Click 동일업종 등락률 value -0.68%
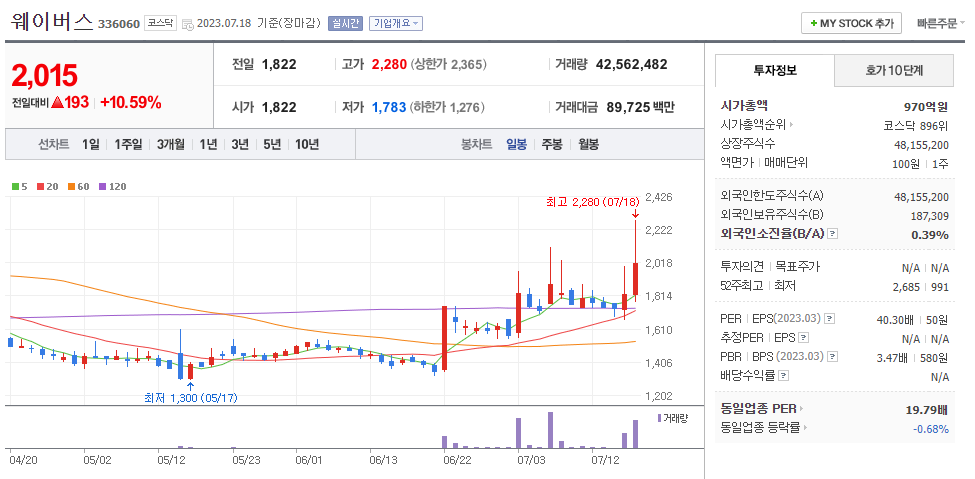This screenshot has width=975, height=479. click(931, 429)
